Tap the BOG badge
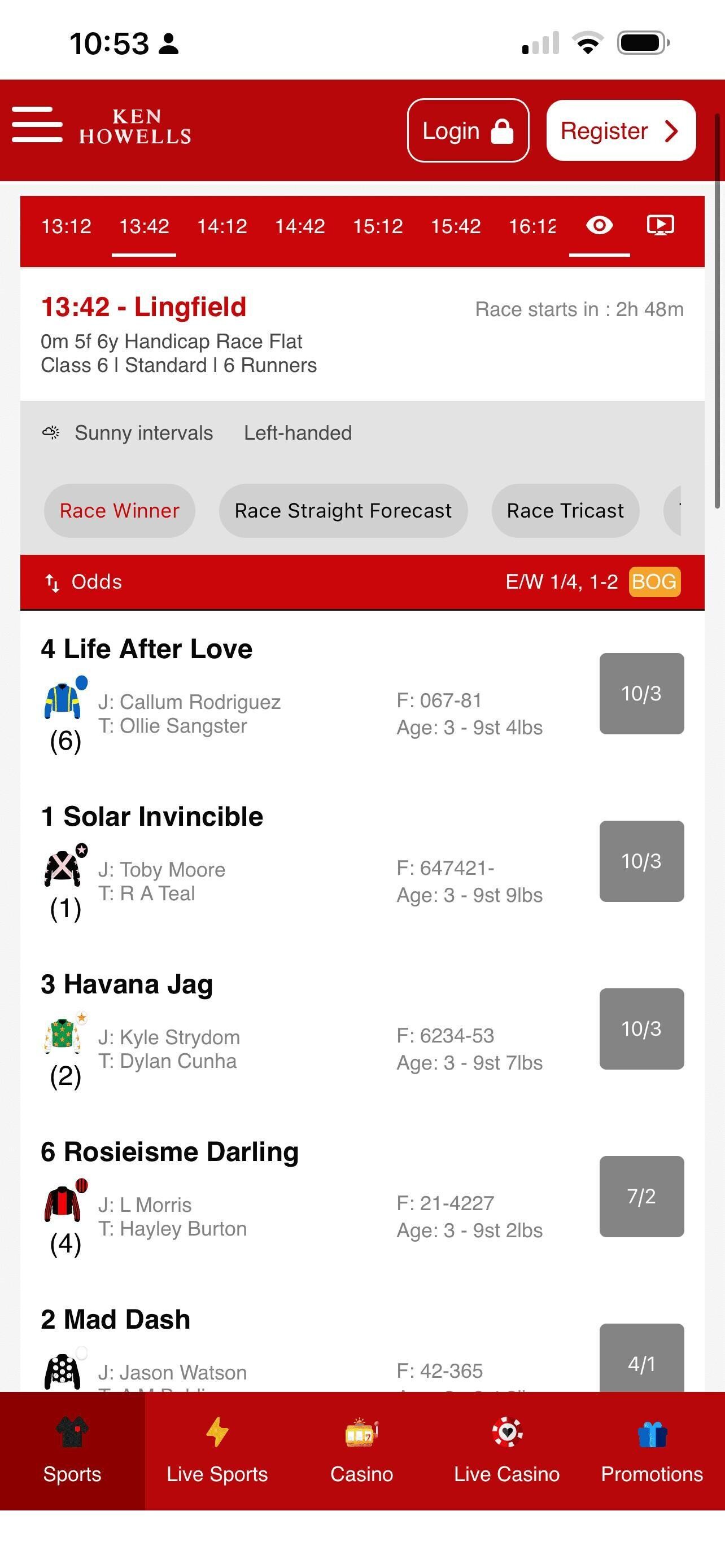 tap(654, 582)
